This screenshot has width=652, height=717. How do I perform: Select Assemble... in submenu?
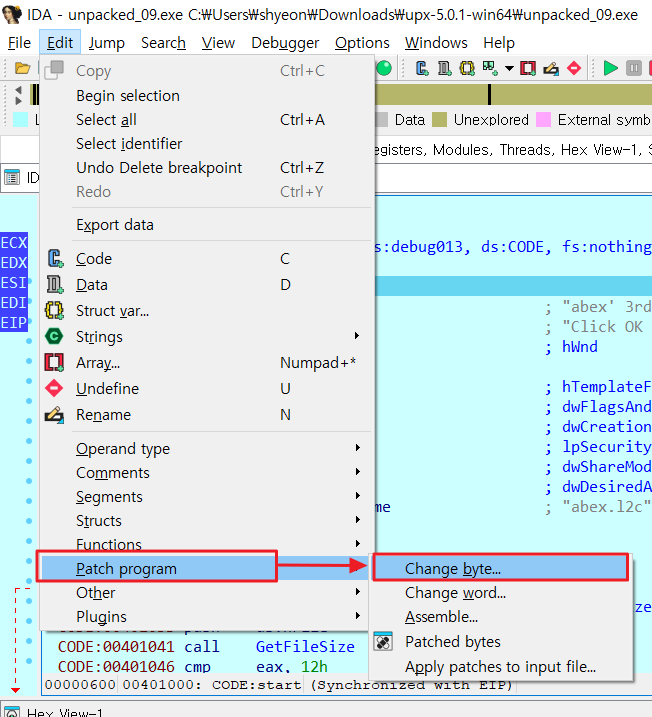coord(501,616)
